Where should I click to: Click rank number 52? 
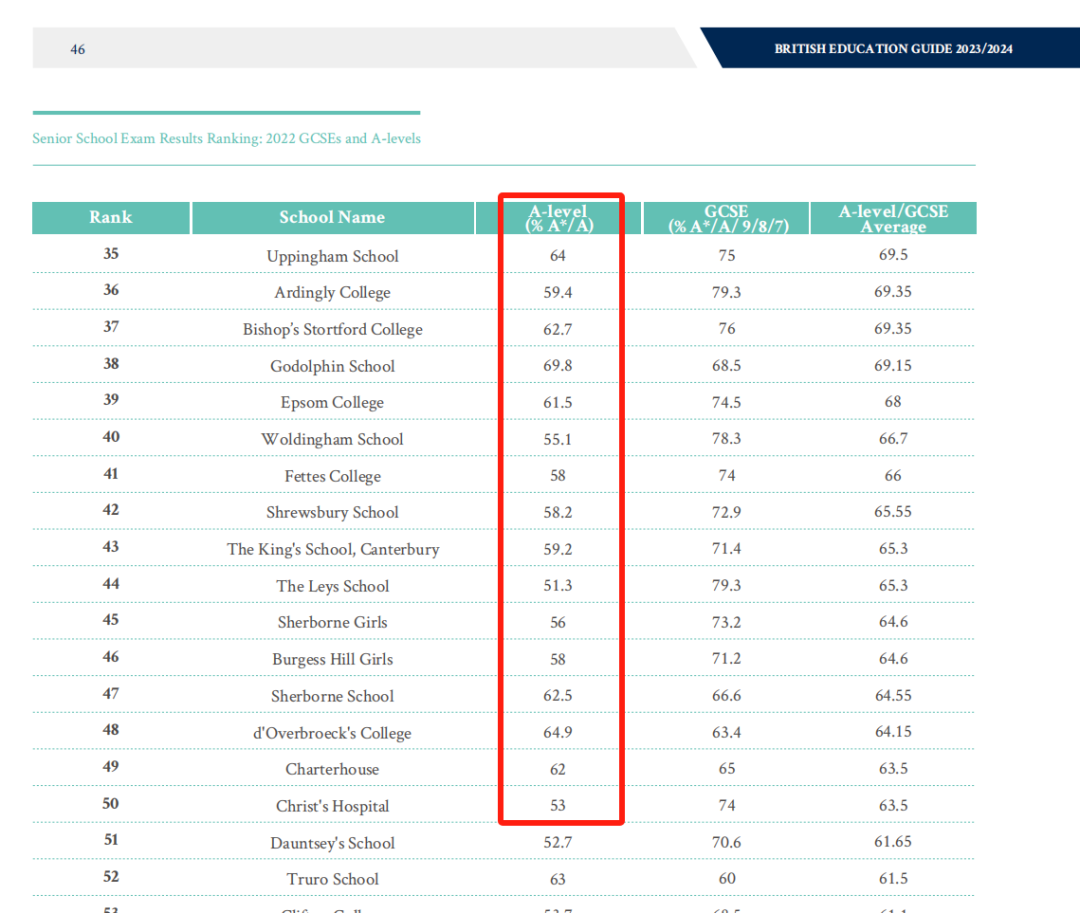point(111,877)
